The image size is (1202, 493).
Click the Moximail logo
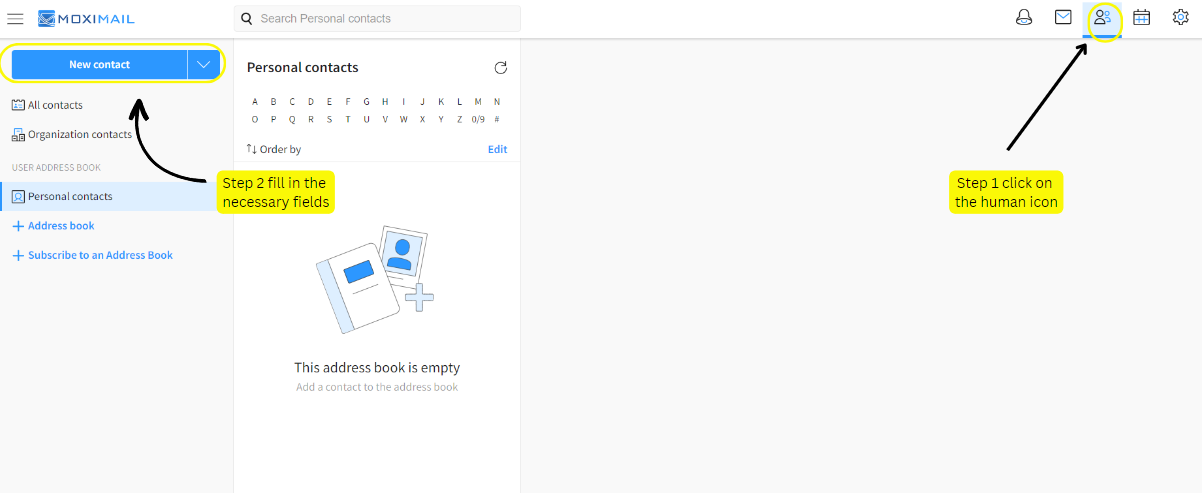(x=86, y=18)
